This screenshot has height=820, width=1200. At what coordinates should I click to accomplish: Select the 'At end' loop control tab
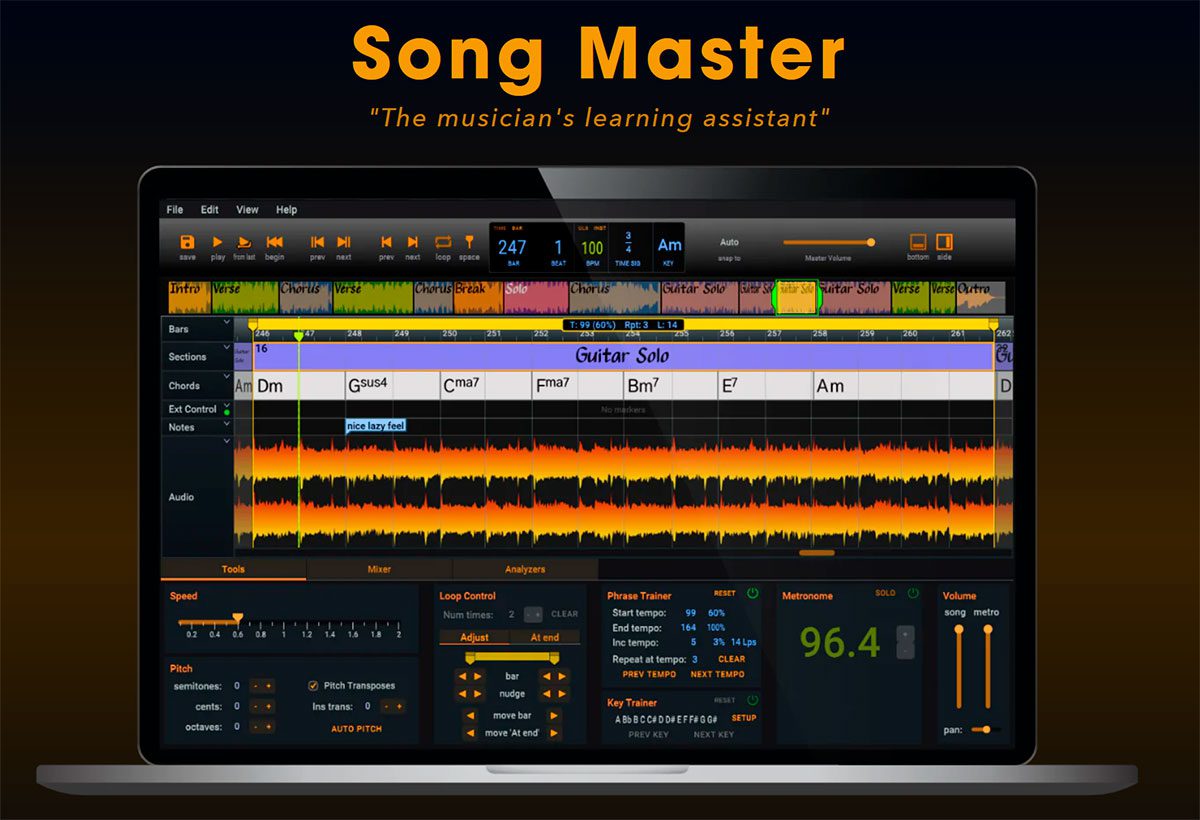click(x=545, y=637)
